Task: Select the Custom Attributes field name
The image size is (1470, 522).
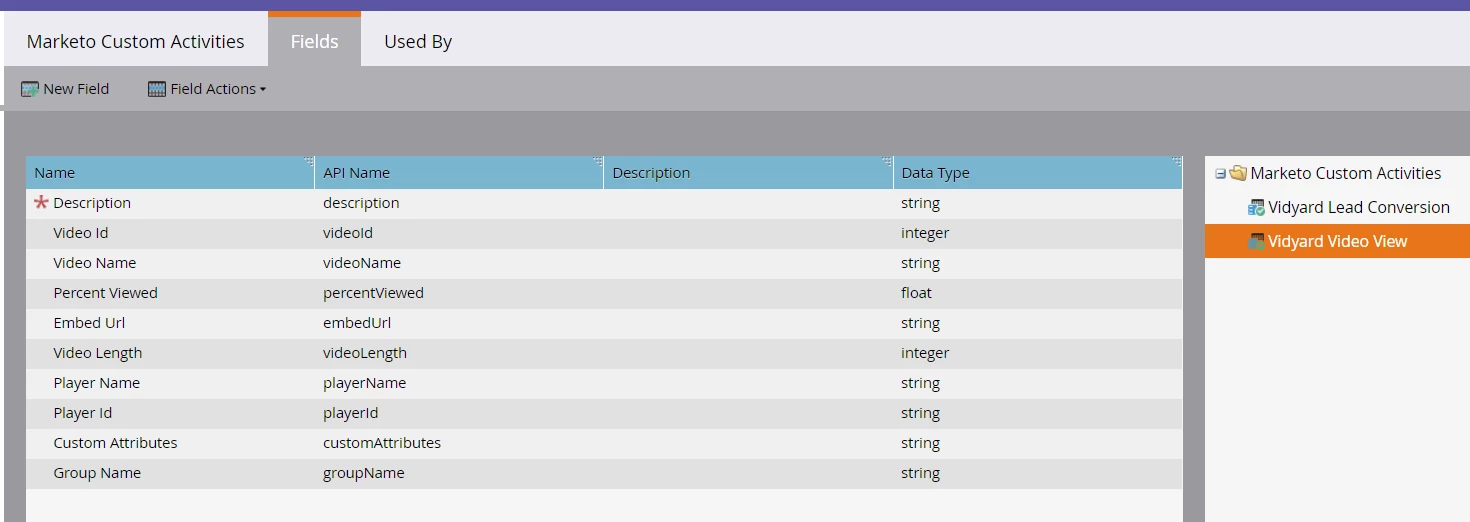Action: [115, 443]
